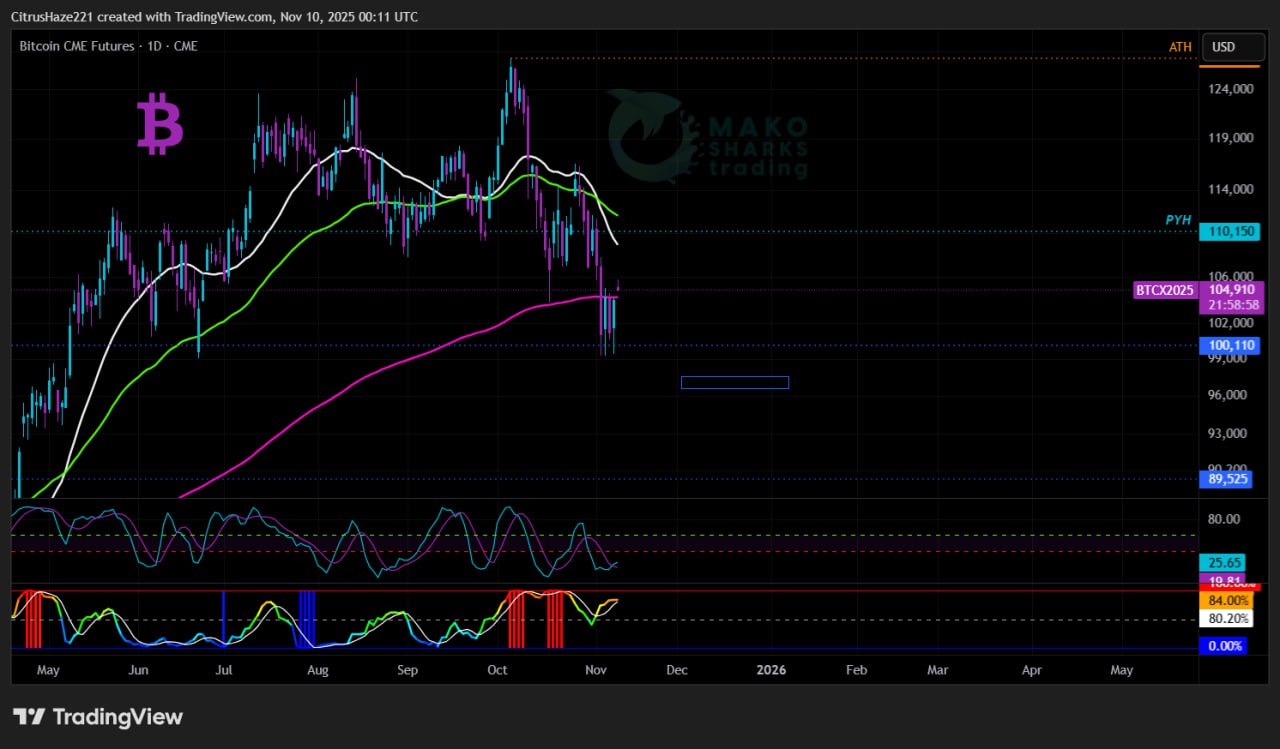Click the blue 0.00% indicator label

pyautogui.click(x=1225, y=646)
